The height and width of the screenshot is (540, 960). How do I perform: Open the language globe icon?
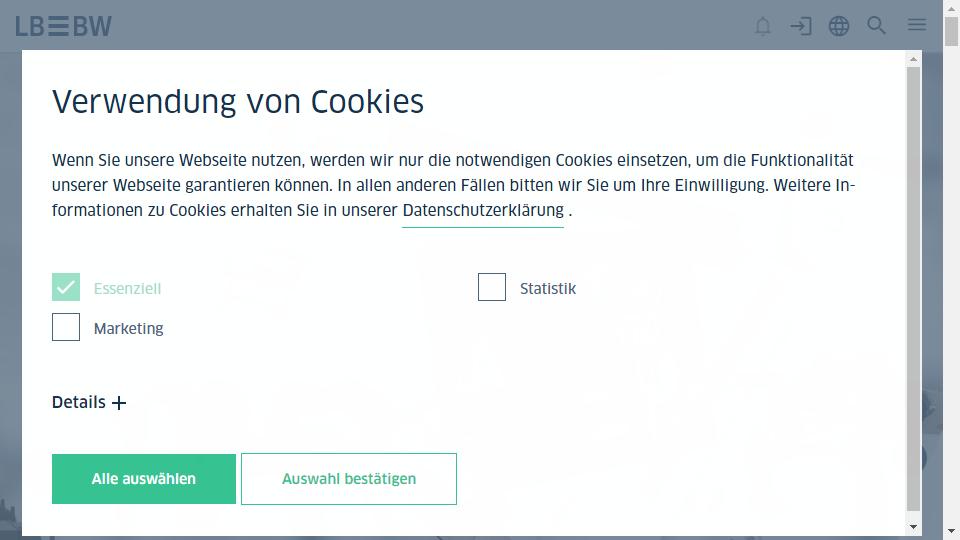(x=839, y=26)
